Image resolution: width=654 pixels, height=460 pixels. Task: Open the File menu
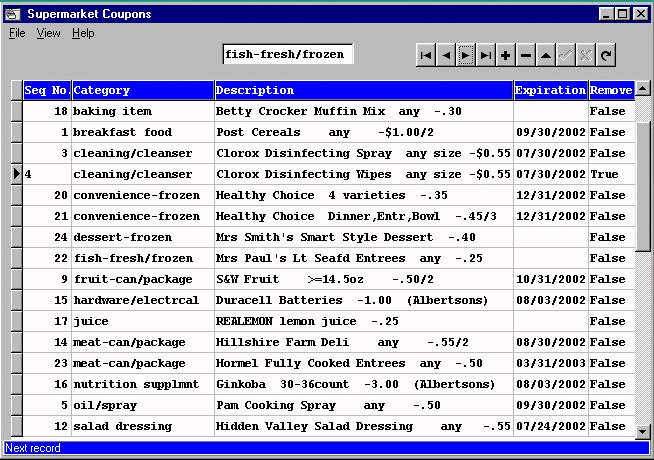17,33
